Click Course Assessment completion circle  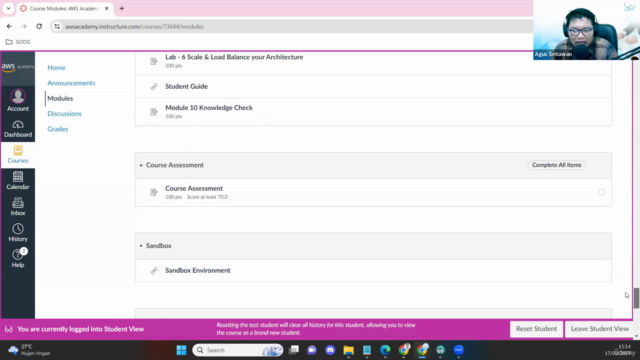click(601, 192)
